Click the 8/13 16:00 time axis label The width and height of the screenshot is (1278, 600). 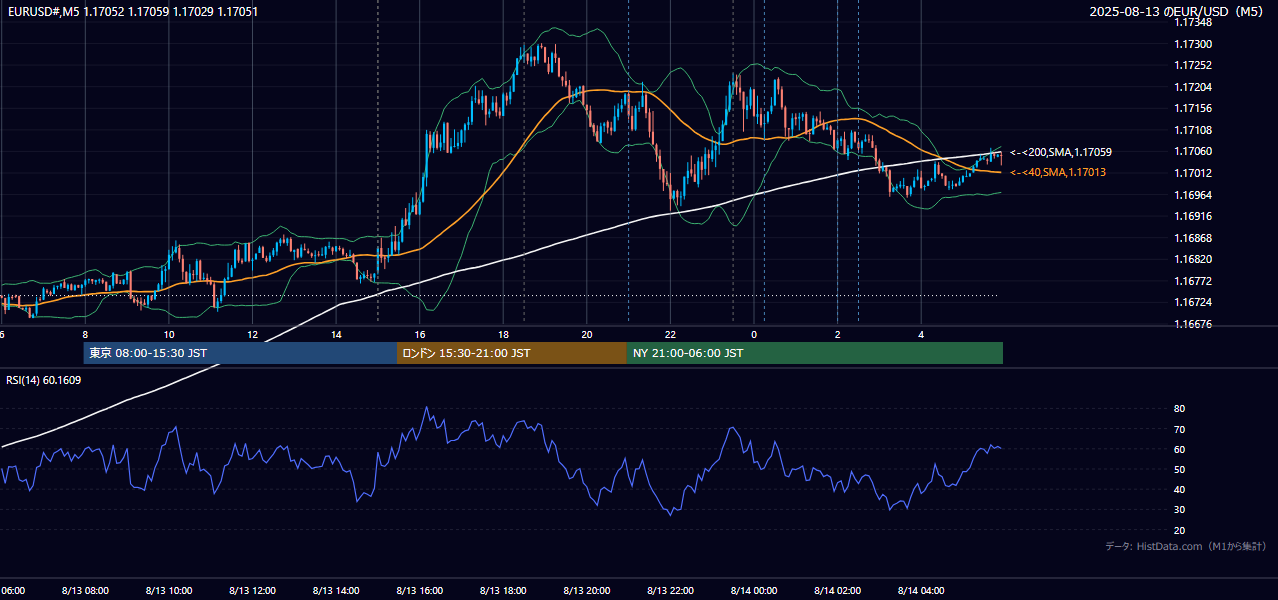(x=420, y=591)
